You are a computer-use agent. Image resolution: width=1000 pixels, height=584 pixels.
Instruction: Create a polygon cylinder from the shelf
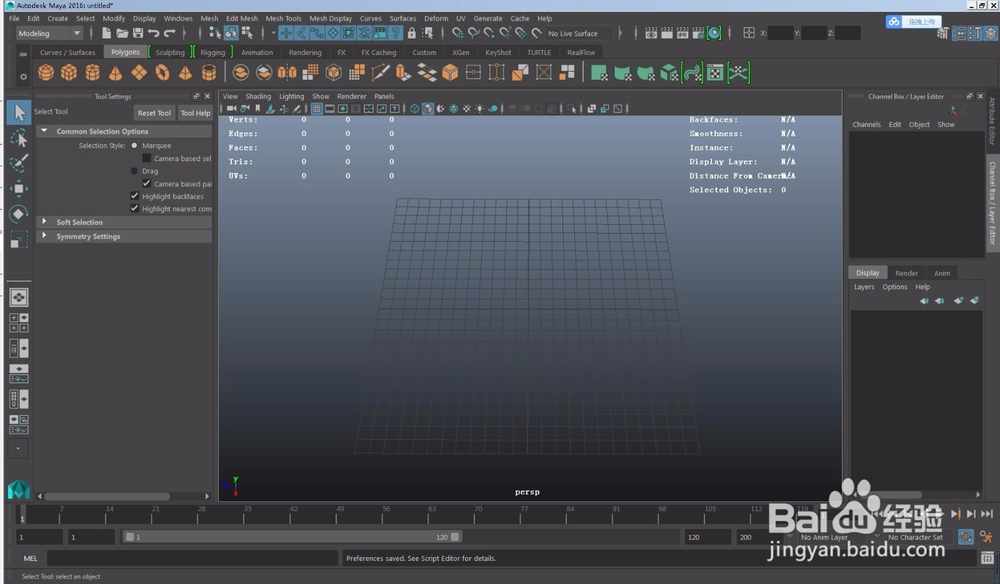[x=92, y=73]
